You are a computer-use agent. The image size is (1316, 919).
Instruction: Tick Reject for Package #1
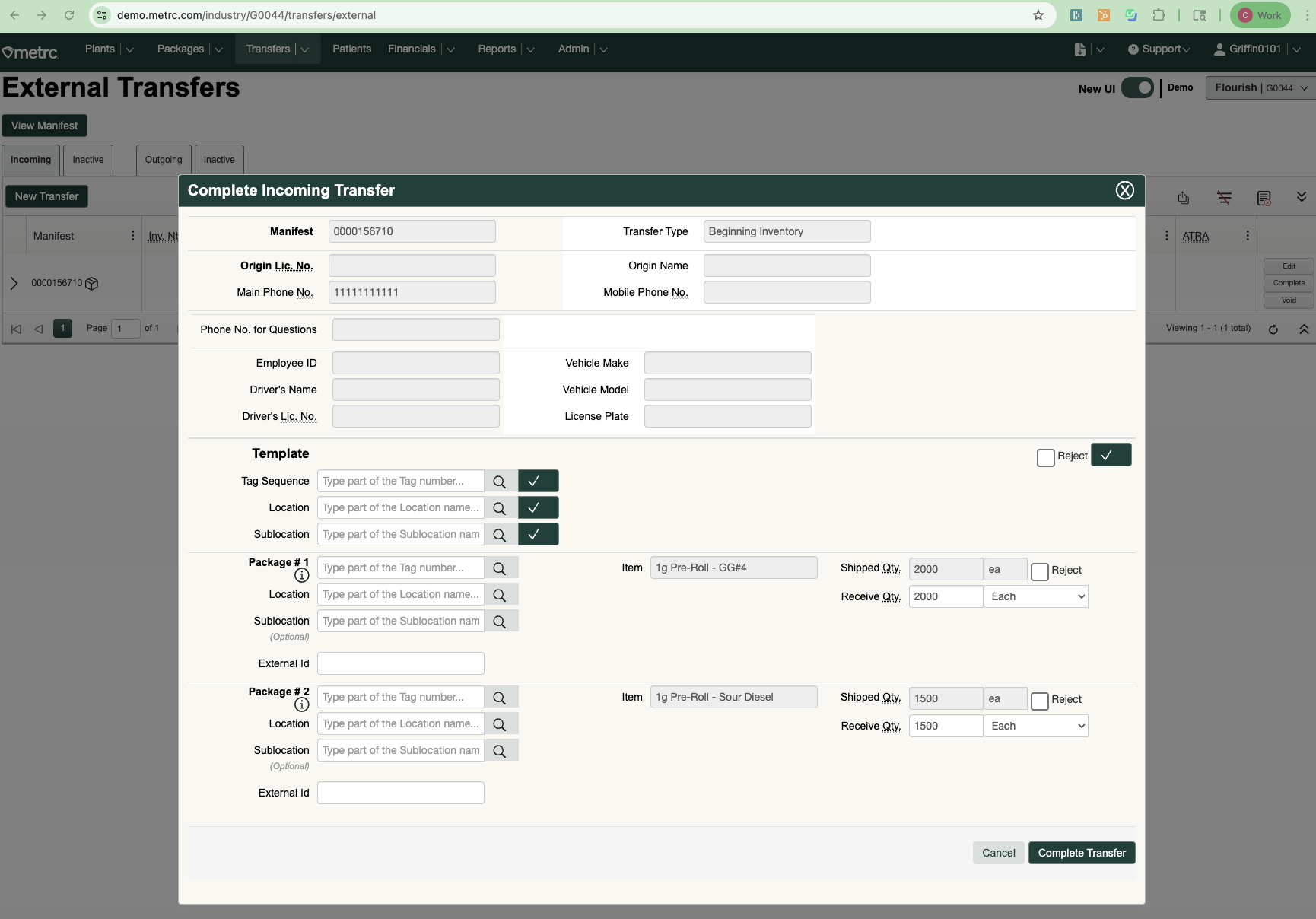point(1039,571)
